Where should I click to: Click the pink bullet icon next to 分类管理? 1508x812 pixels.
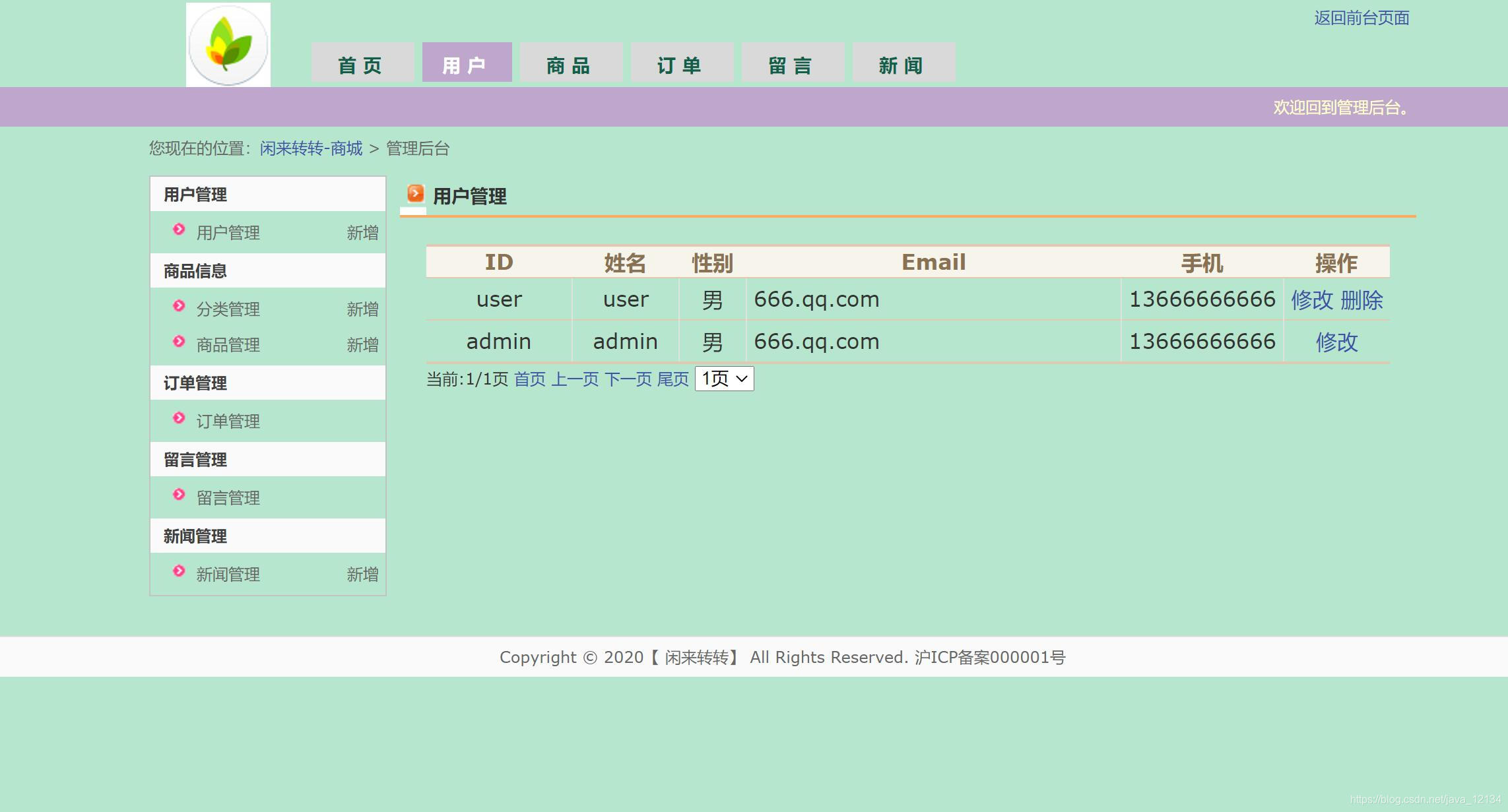[x=179, y=306]
